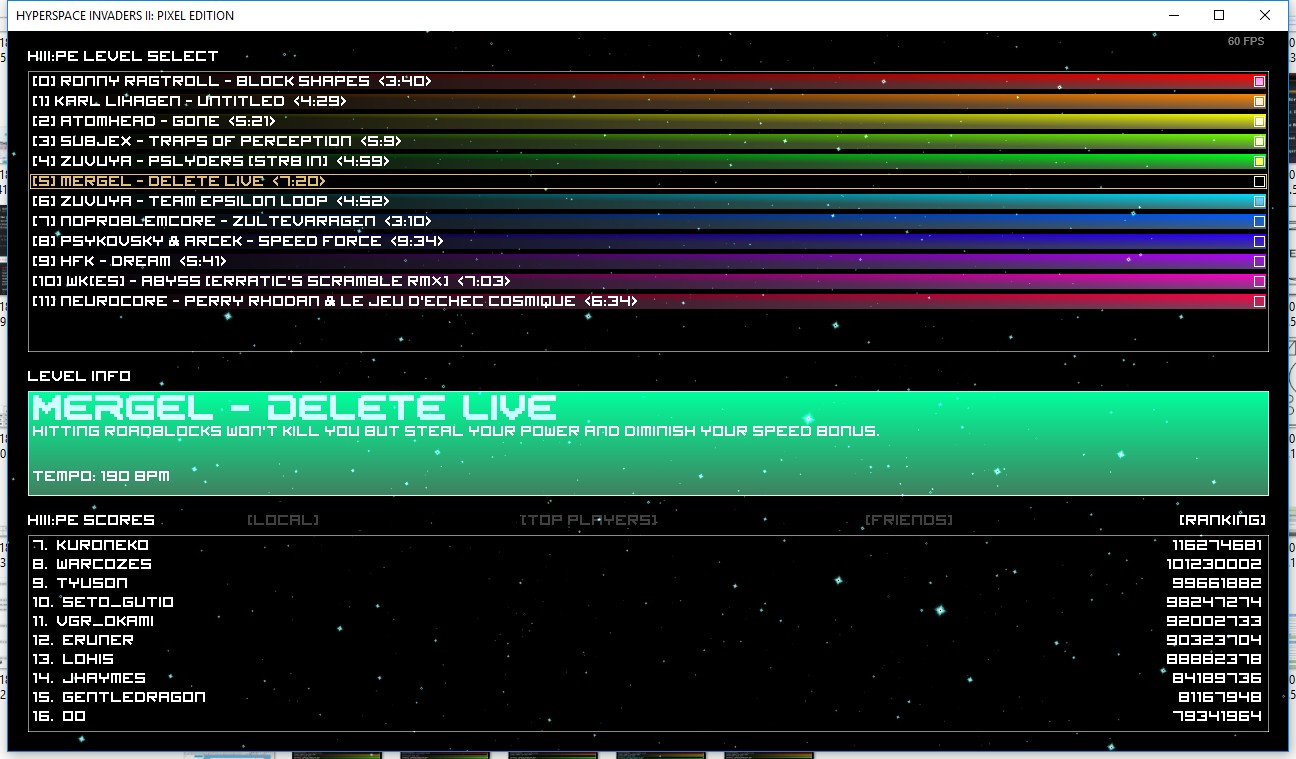Viewport: 1296px width, 759px height.
Task: Select Subjex - Traps of Perception
Action: (216, 141)
